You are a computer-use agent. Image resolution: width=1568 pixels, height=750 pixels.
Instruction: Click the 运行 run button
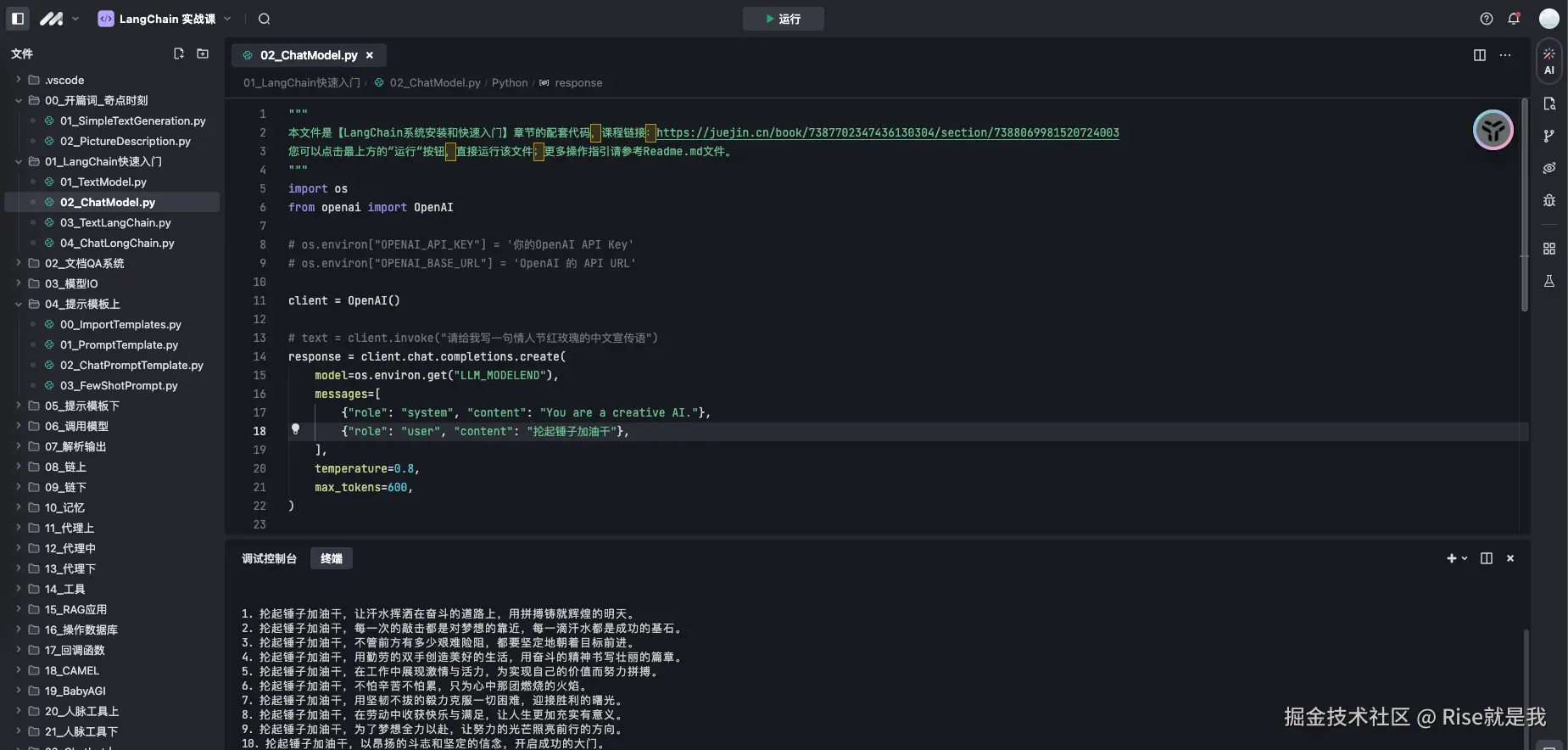783,19
